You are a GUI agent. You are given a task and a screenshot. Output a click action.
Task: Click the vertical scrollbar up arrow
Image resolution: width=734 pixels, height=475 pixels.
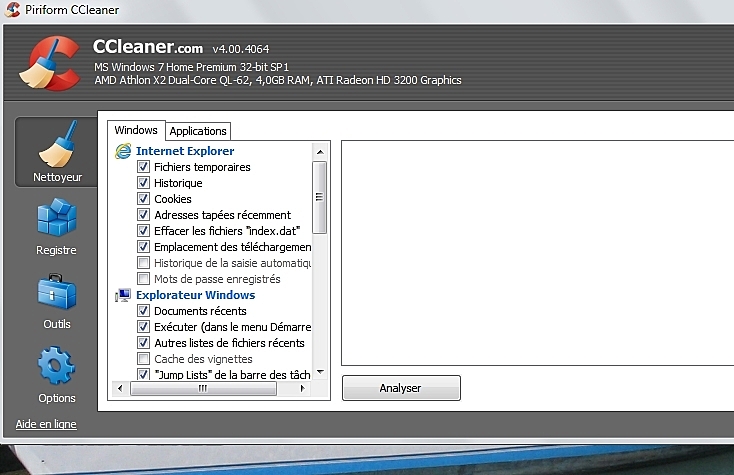click(x=320, y=152)
